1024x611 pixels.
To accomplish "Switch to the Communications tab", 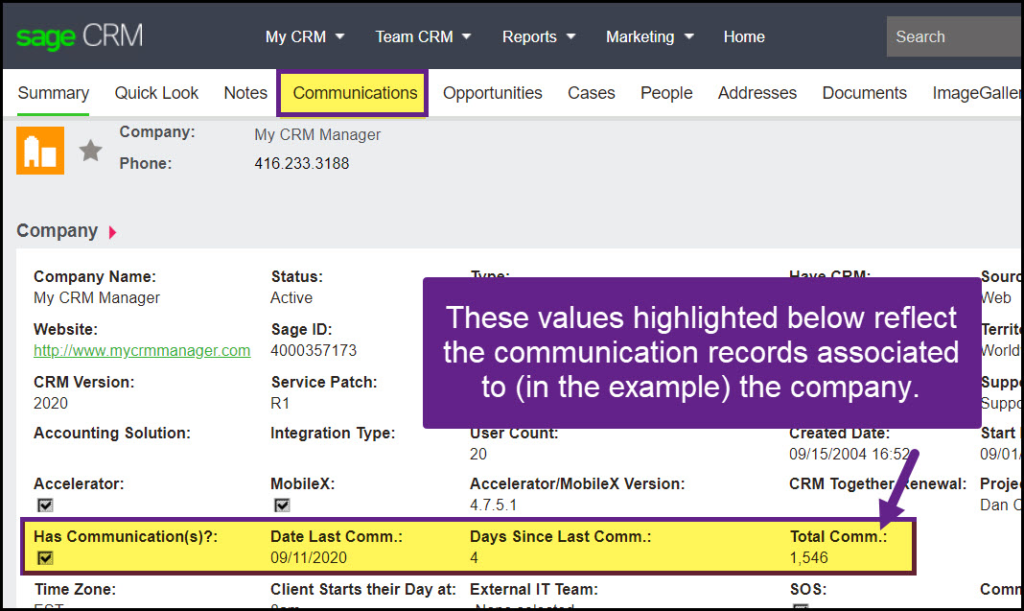I will pos(355,93).
